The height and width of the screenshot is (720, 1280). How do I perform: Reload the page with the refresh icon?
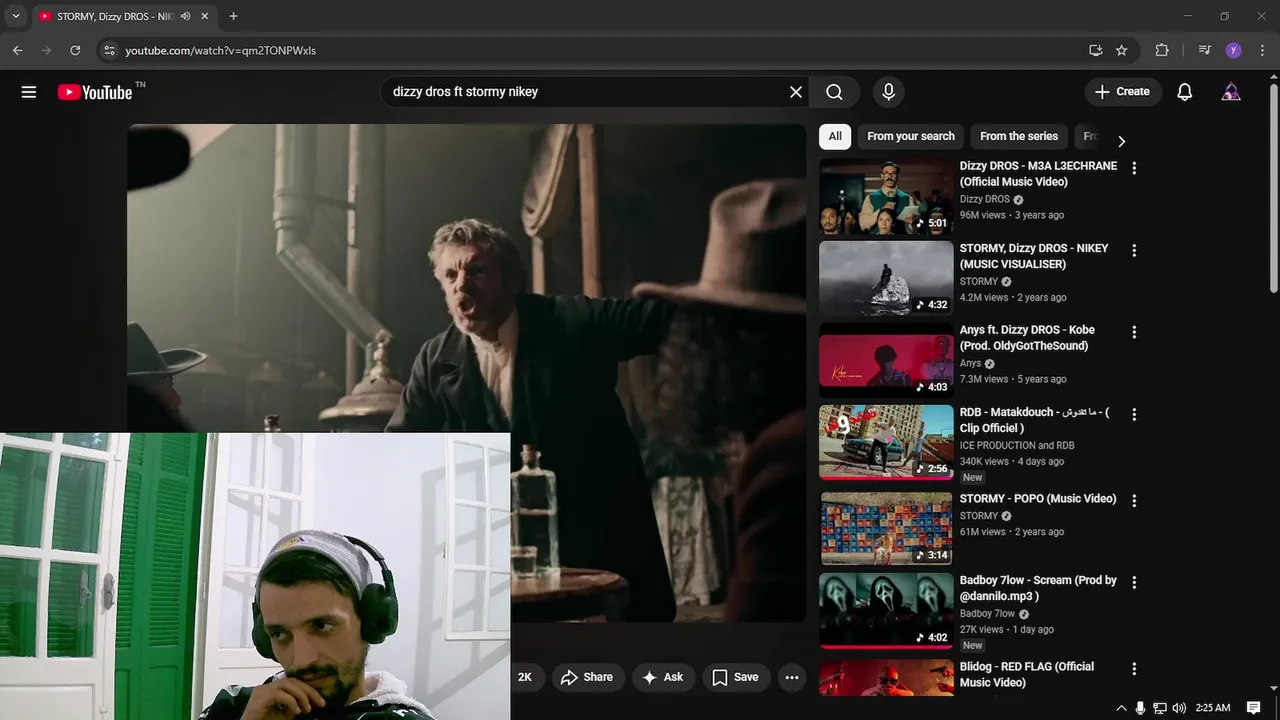[75, 50]
